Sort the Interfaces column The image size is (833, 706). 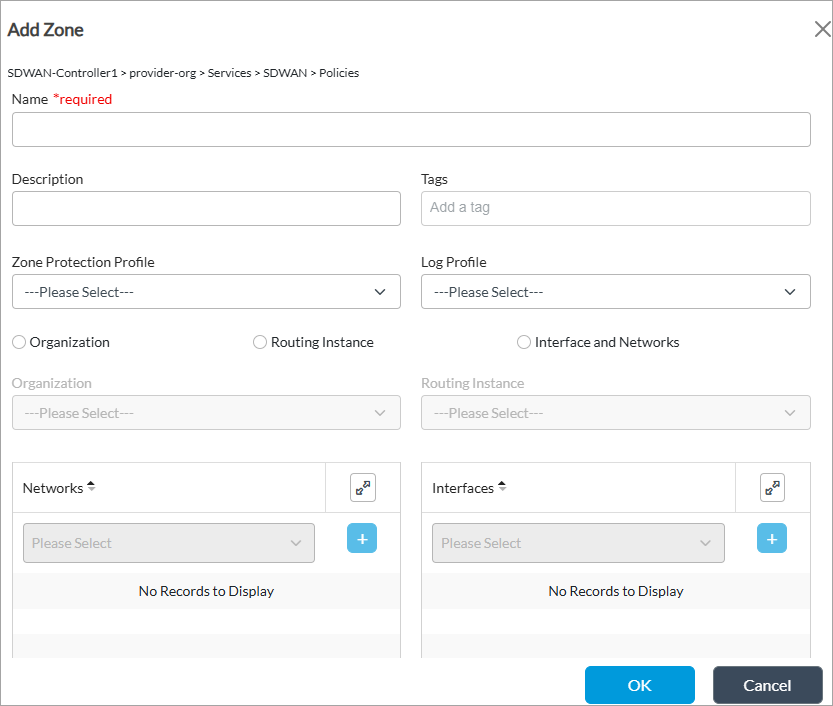pyautogui.click(x=502, y=487)
